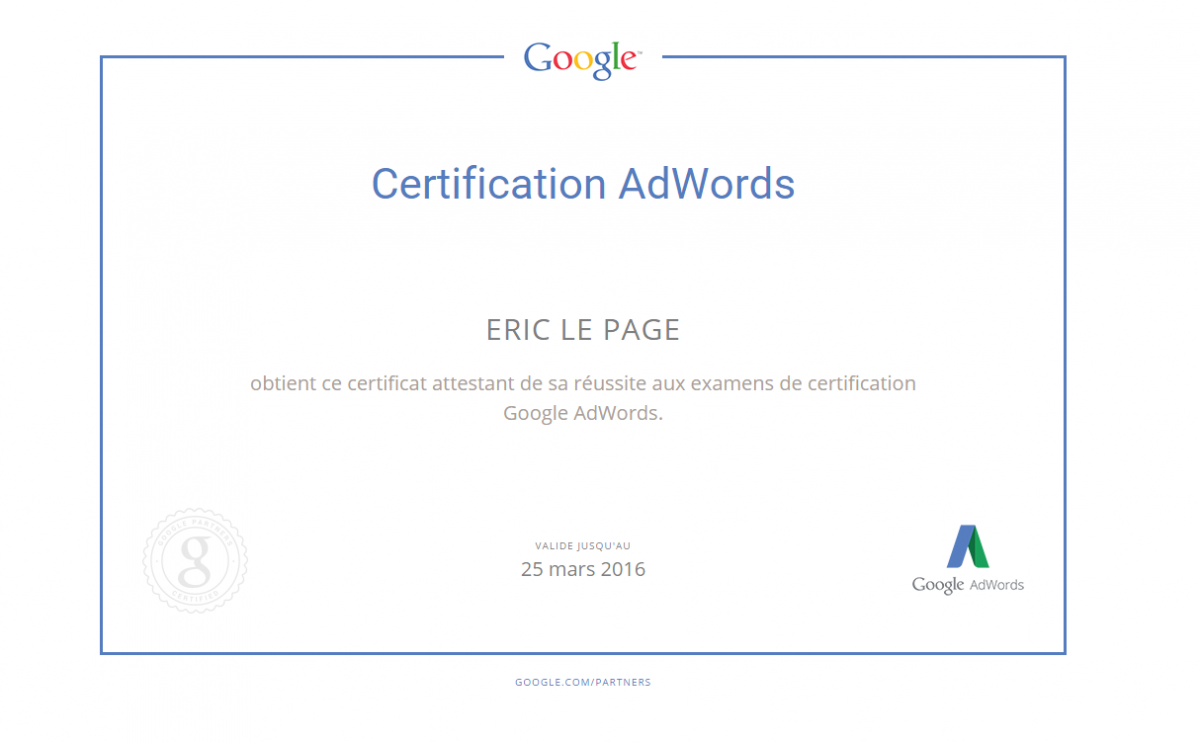Click "Google AdWords." in the description's second line
This screenshot has width=1200, height=743.
[x=583, y=413]
